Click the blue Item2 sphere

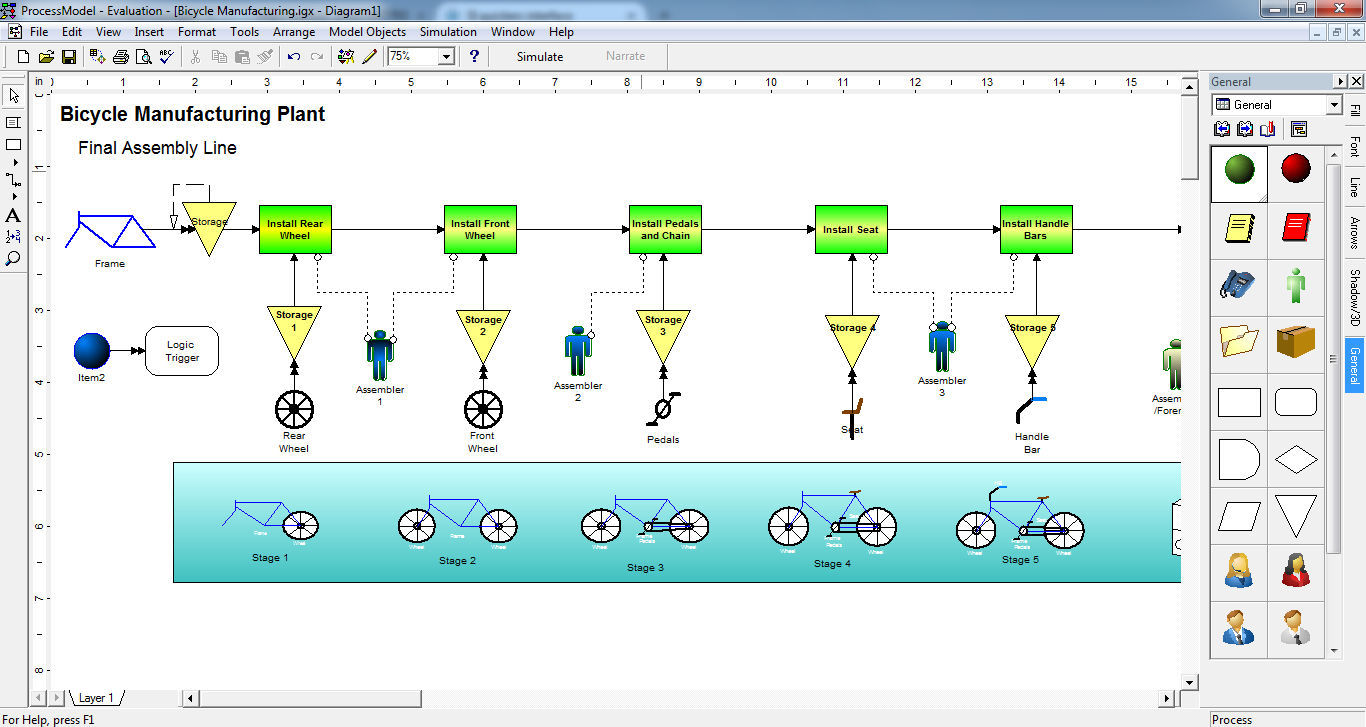pyautogui.click(x=91, y=351)
